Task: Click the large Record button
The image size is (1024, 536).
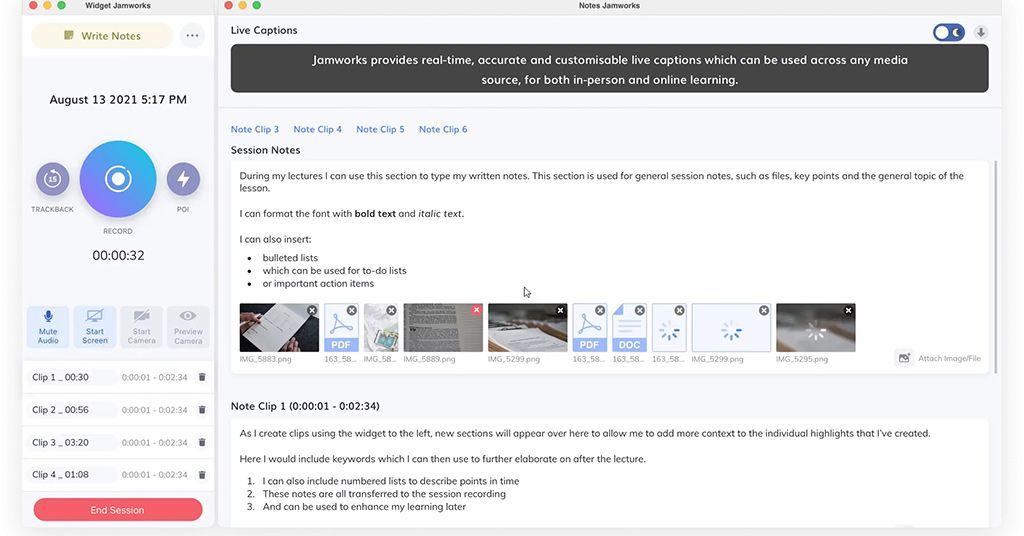Action: click(x=118, y=179)
